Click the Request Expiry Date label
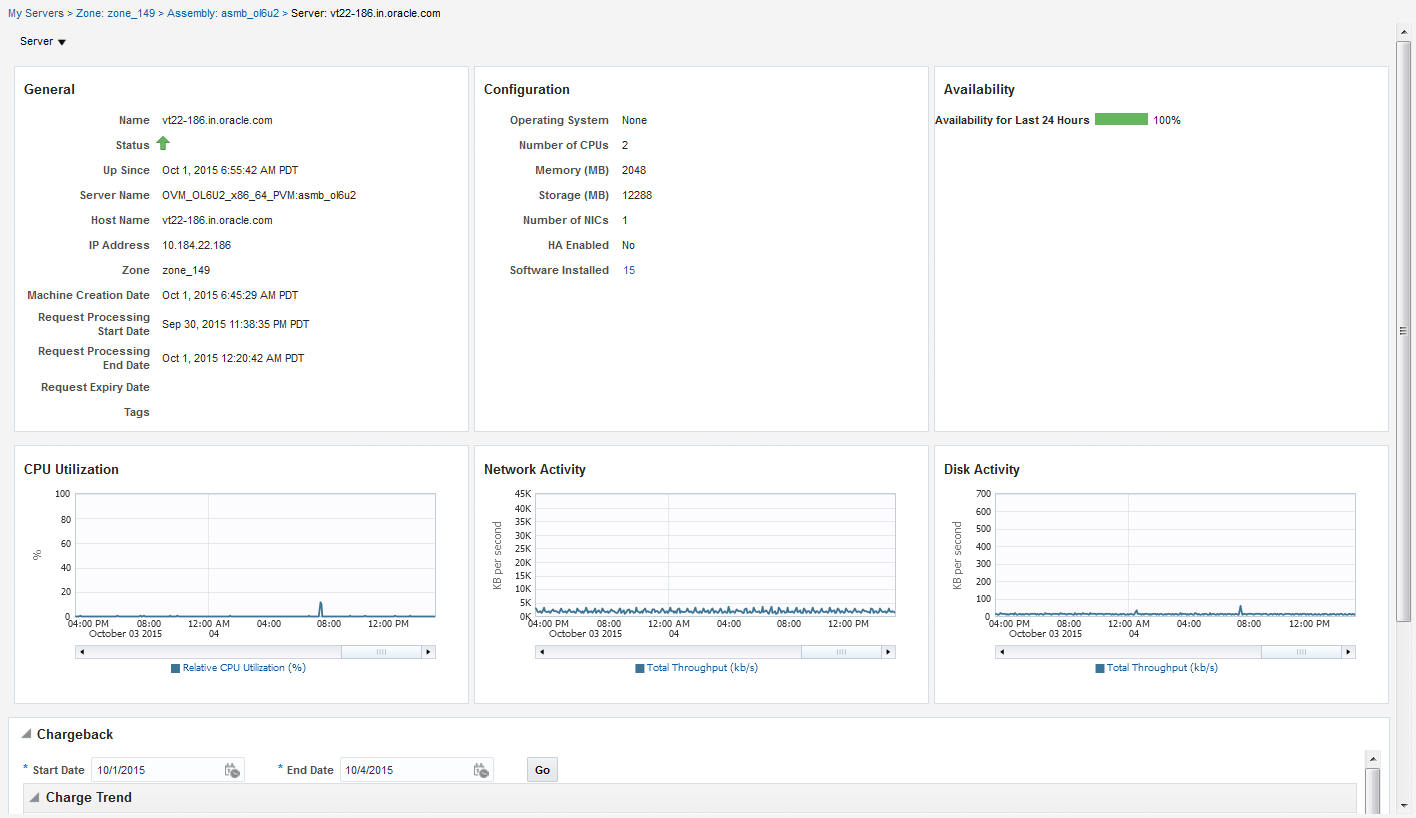Viewport: 1416px width, 818px height. tap(95, 387)
